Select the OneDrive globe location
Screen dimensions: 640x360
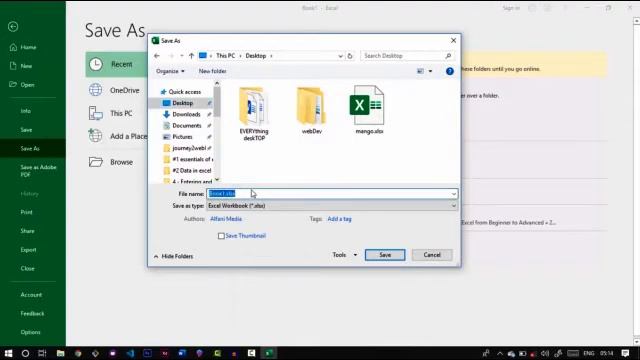96,90
